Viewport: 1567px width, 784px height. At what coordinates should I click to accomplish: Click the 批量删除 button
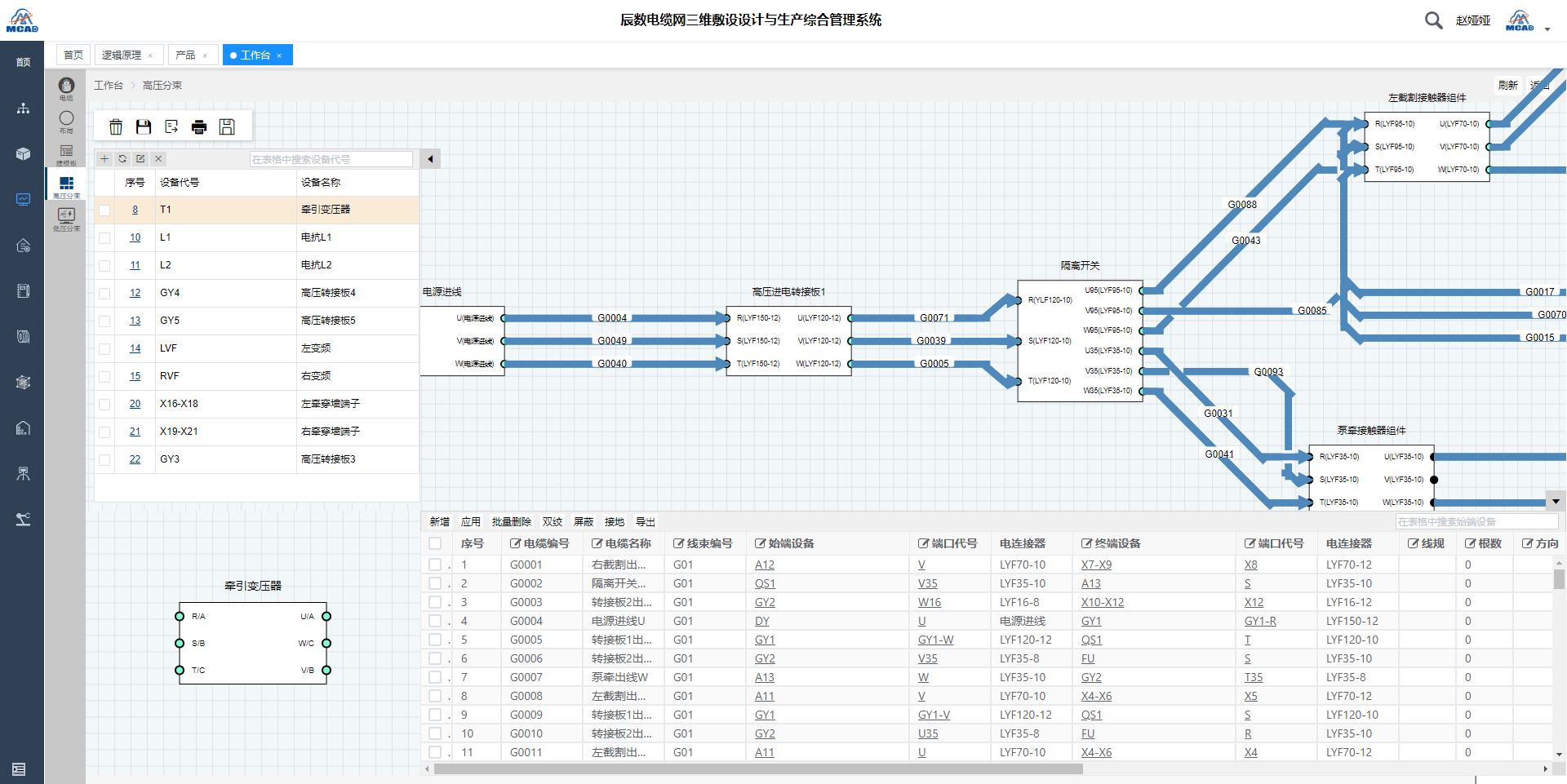(511, 522)
